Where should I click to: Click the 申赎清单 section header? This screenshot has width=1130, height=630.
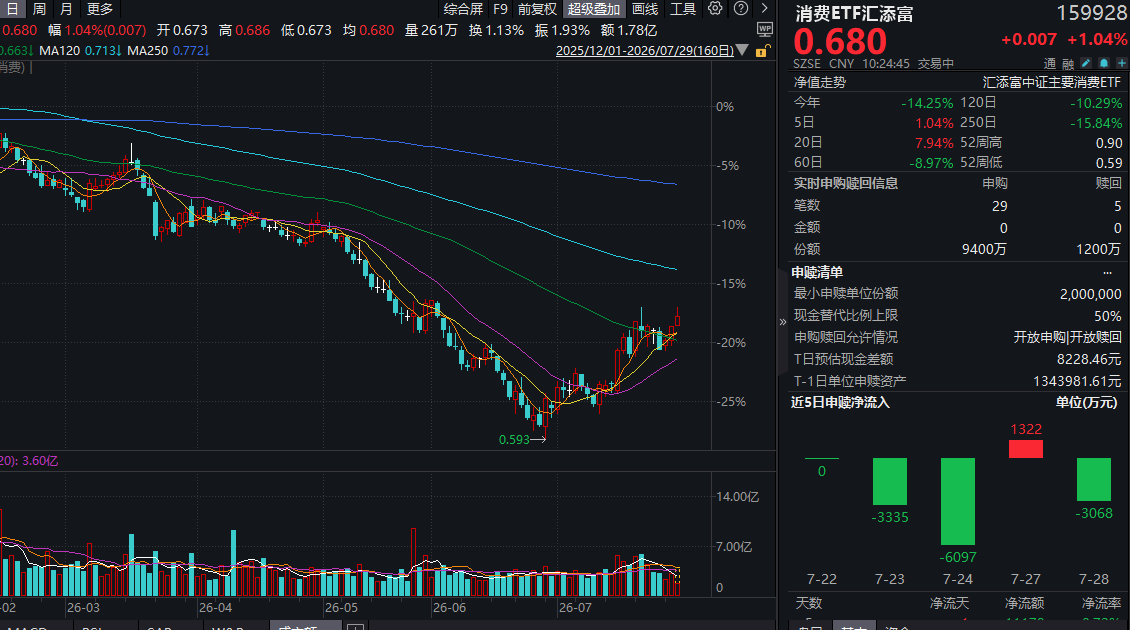[x=817, y=272]
